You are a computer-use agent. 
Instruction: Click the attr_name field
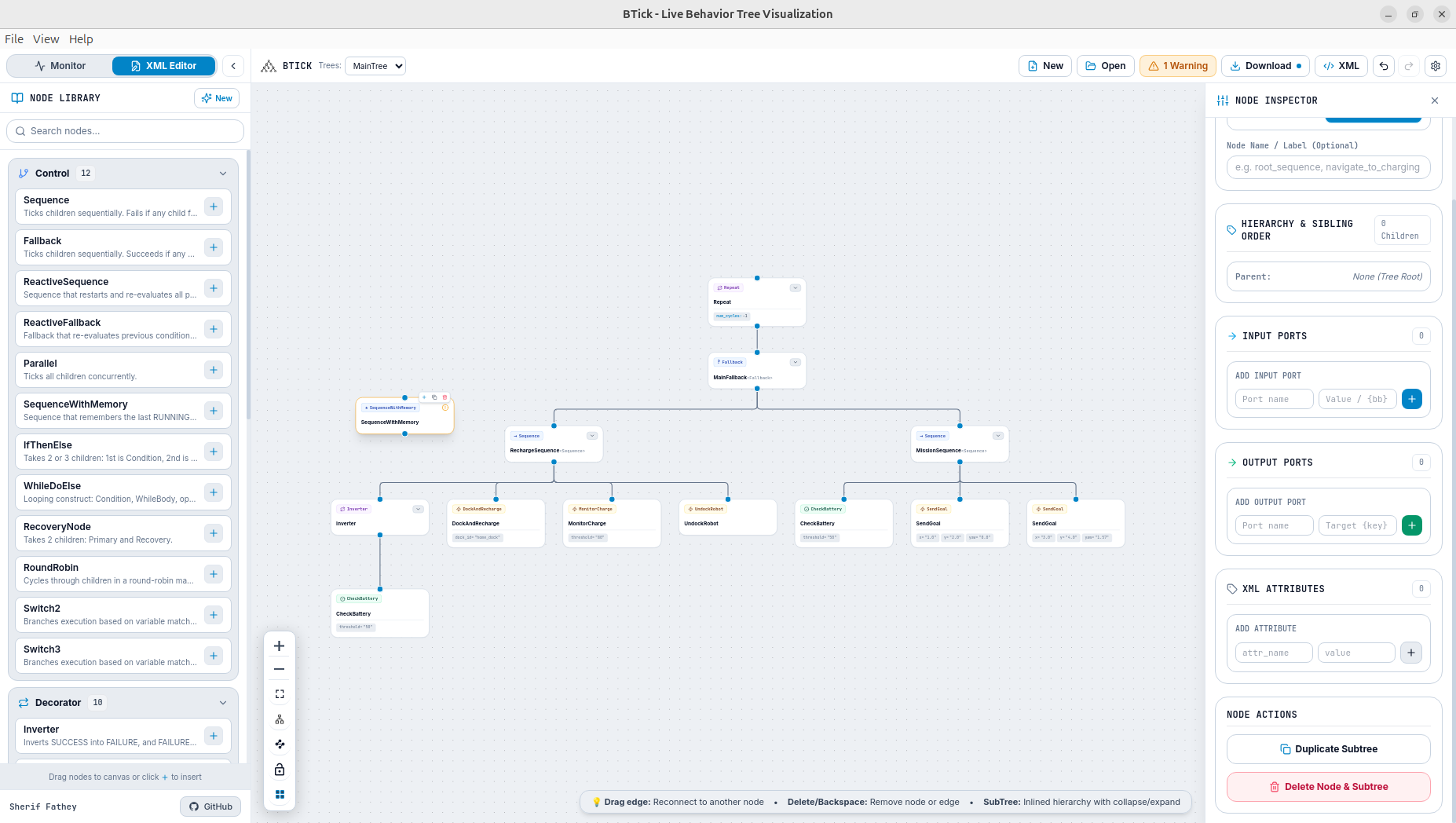pyautogui.click(x=1274, y=653)
